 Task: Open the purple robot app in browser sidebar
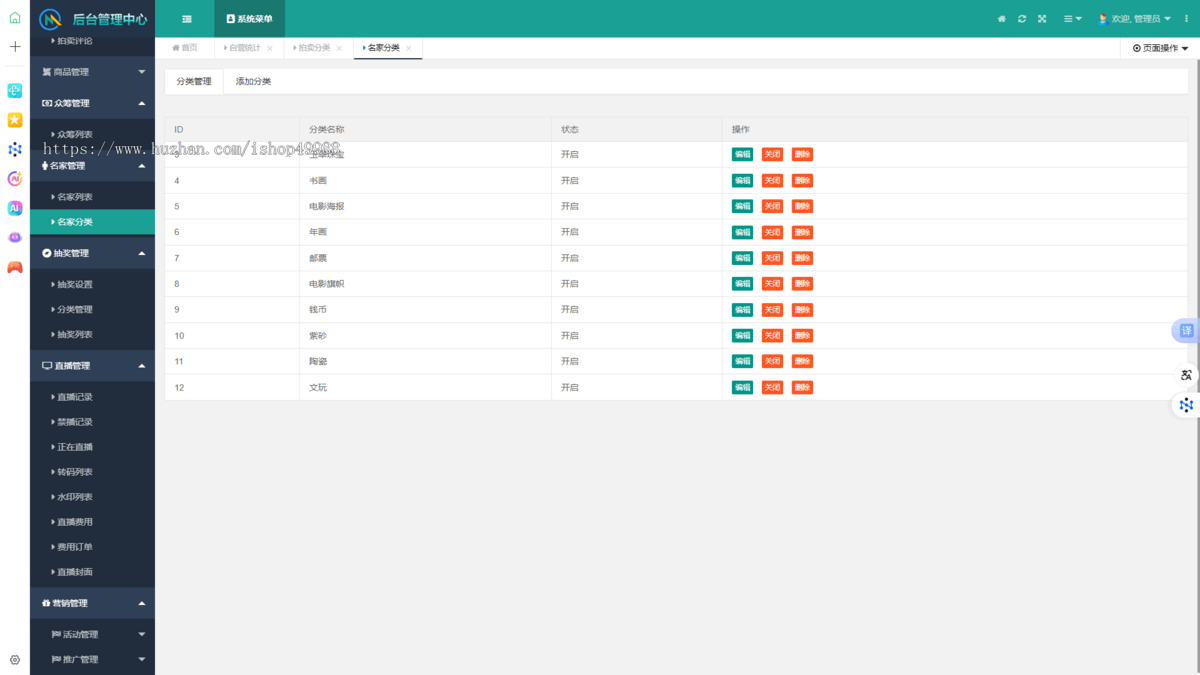[x=15, y=238]
